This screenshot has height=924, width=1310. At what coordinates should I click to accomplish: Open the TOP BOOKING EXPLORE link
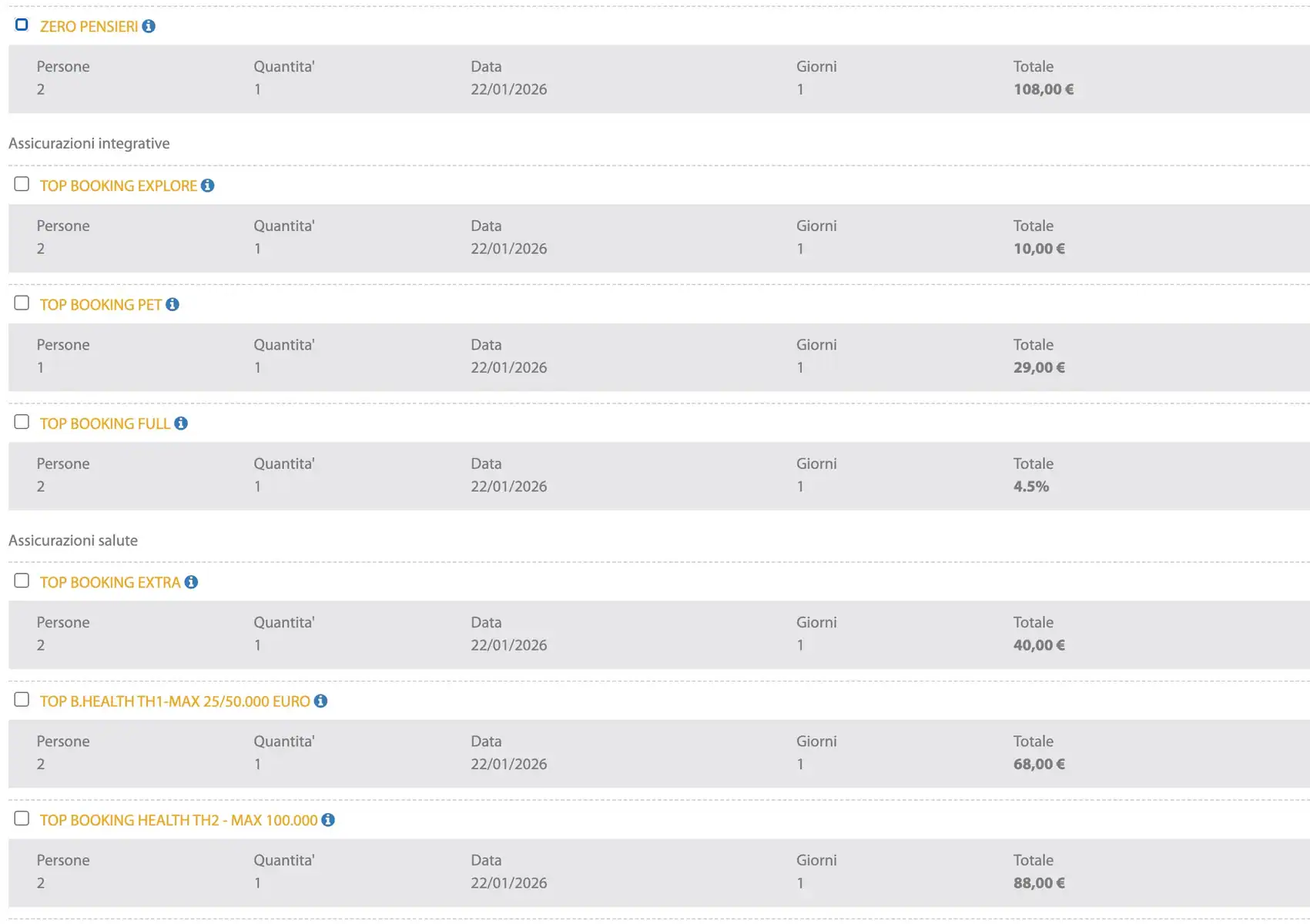click(118, 186)
